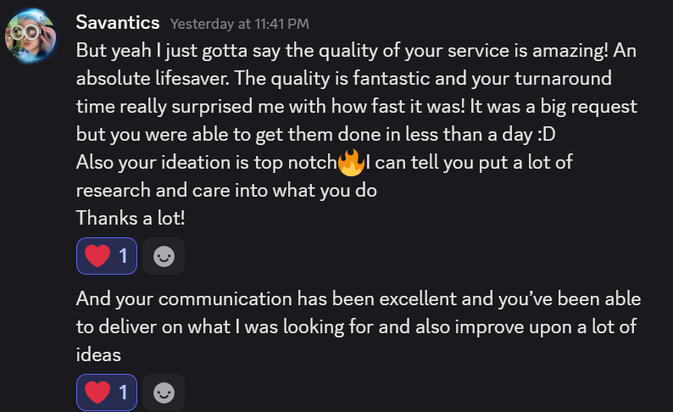Toggle heart reaction under "Thanks a lot!"
This screenshot has width=673, height=412.
[106, 257]
